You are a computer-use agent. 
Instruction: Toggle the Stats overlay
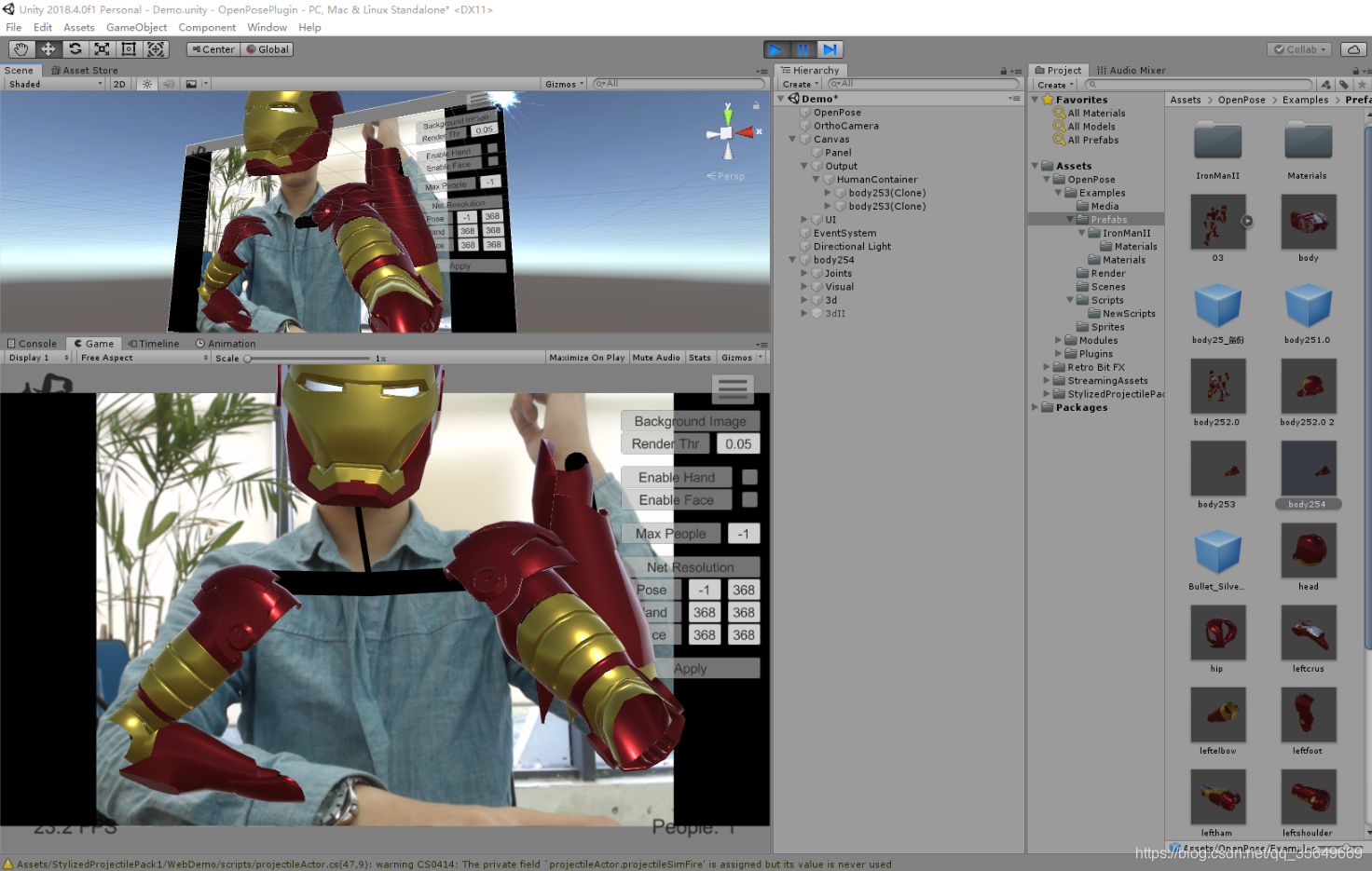[x=700, y=358]
